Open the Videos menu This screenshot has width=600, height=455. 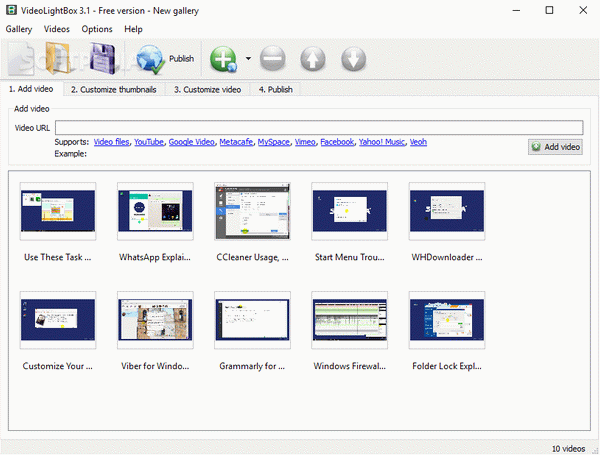tap(57, 29)
